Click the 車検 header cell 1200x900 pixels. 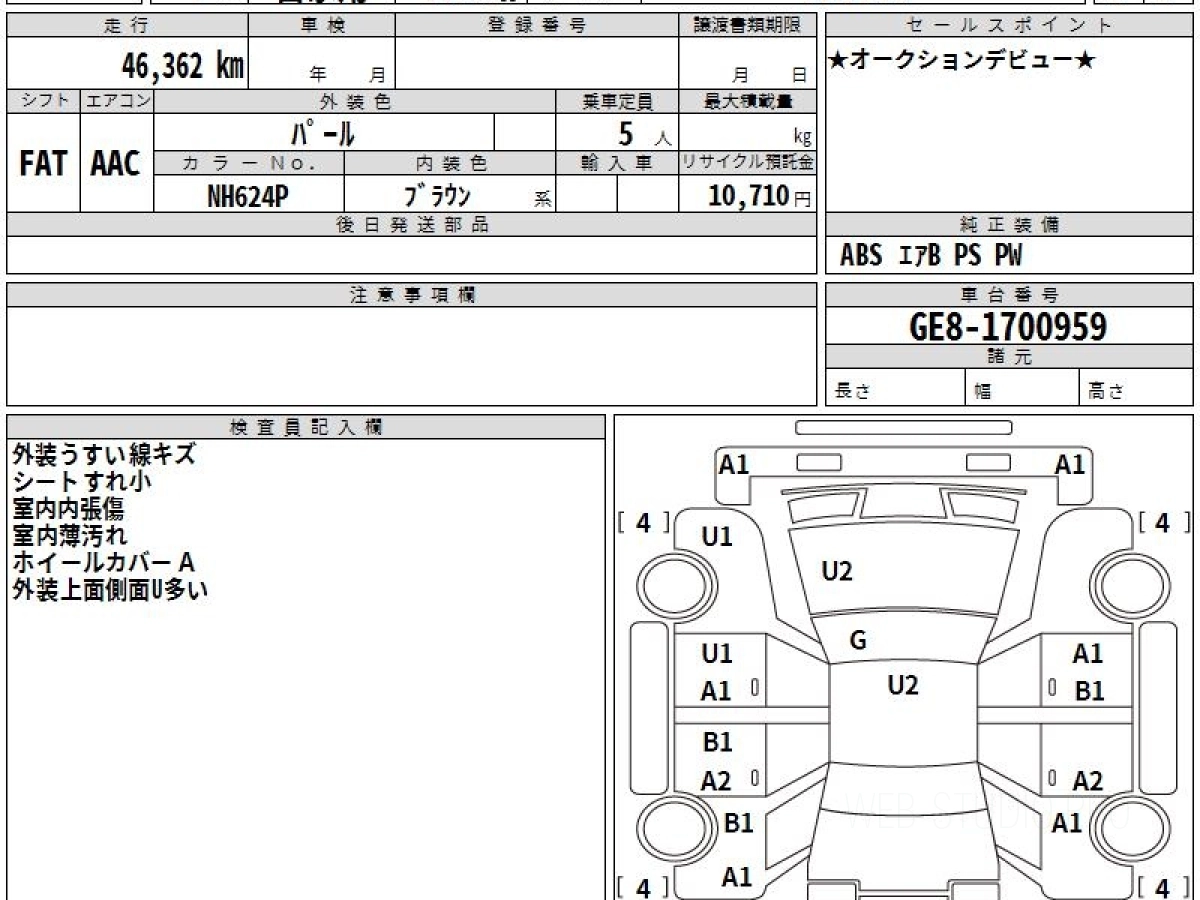[x=322, y=26]
